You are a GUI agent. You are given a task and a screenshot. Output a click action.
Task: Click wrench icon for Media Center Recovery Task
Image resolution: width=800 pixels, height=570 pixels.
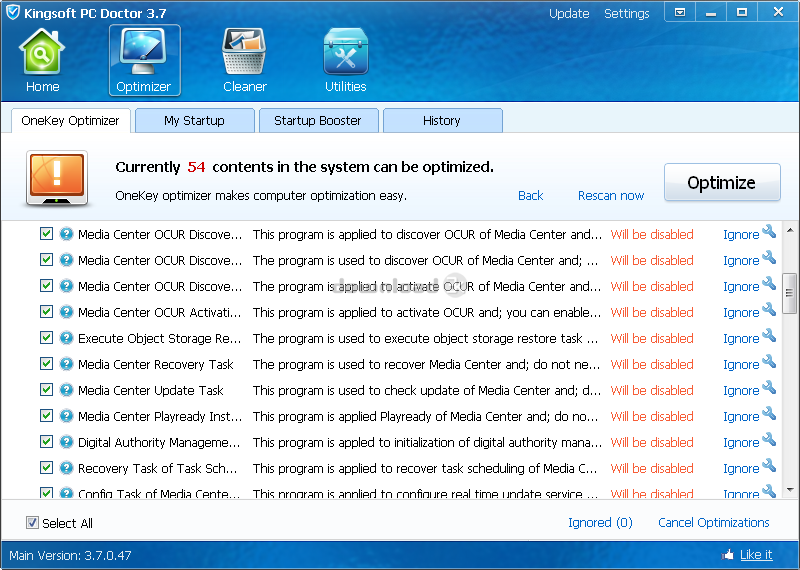tap(769, 362)
